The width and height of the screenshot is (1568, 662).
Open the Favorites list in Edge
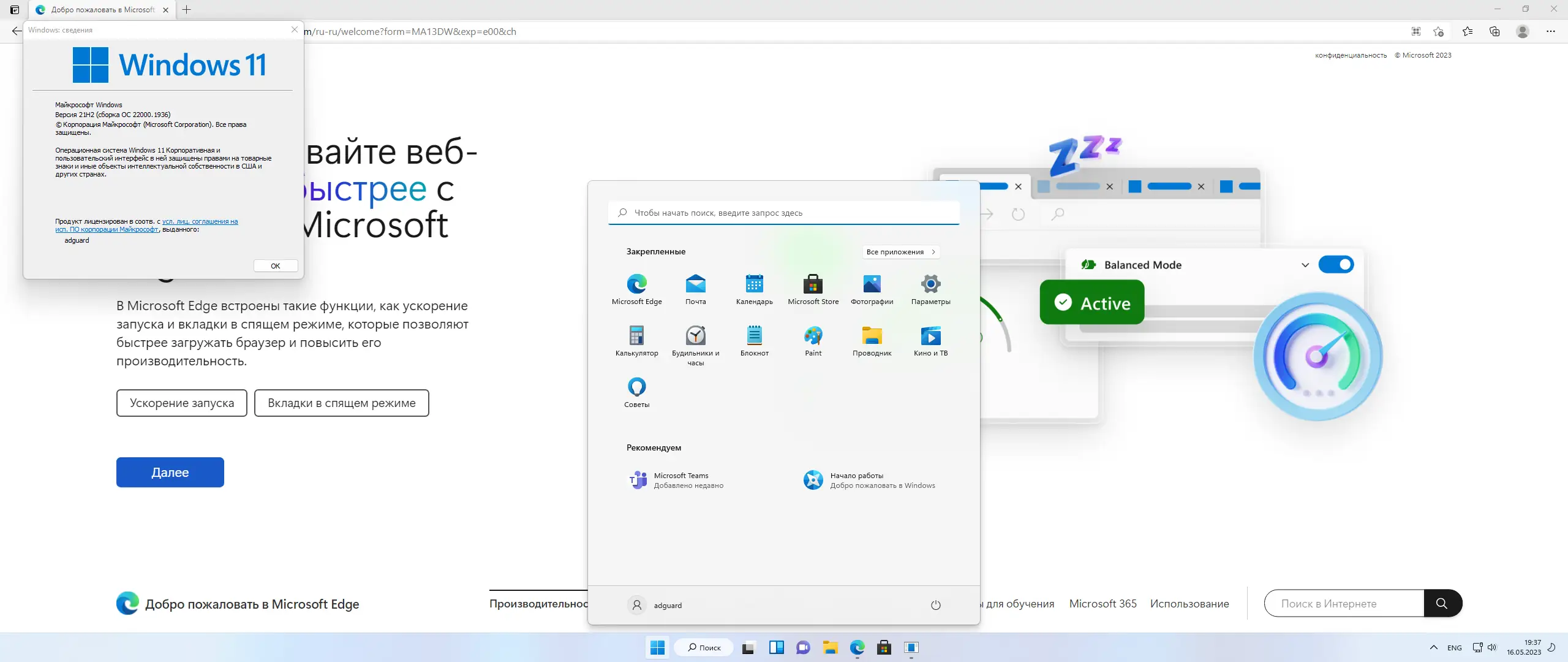click(1468, 31)
